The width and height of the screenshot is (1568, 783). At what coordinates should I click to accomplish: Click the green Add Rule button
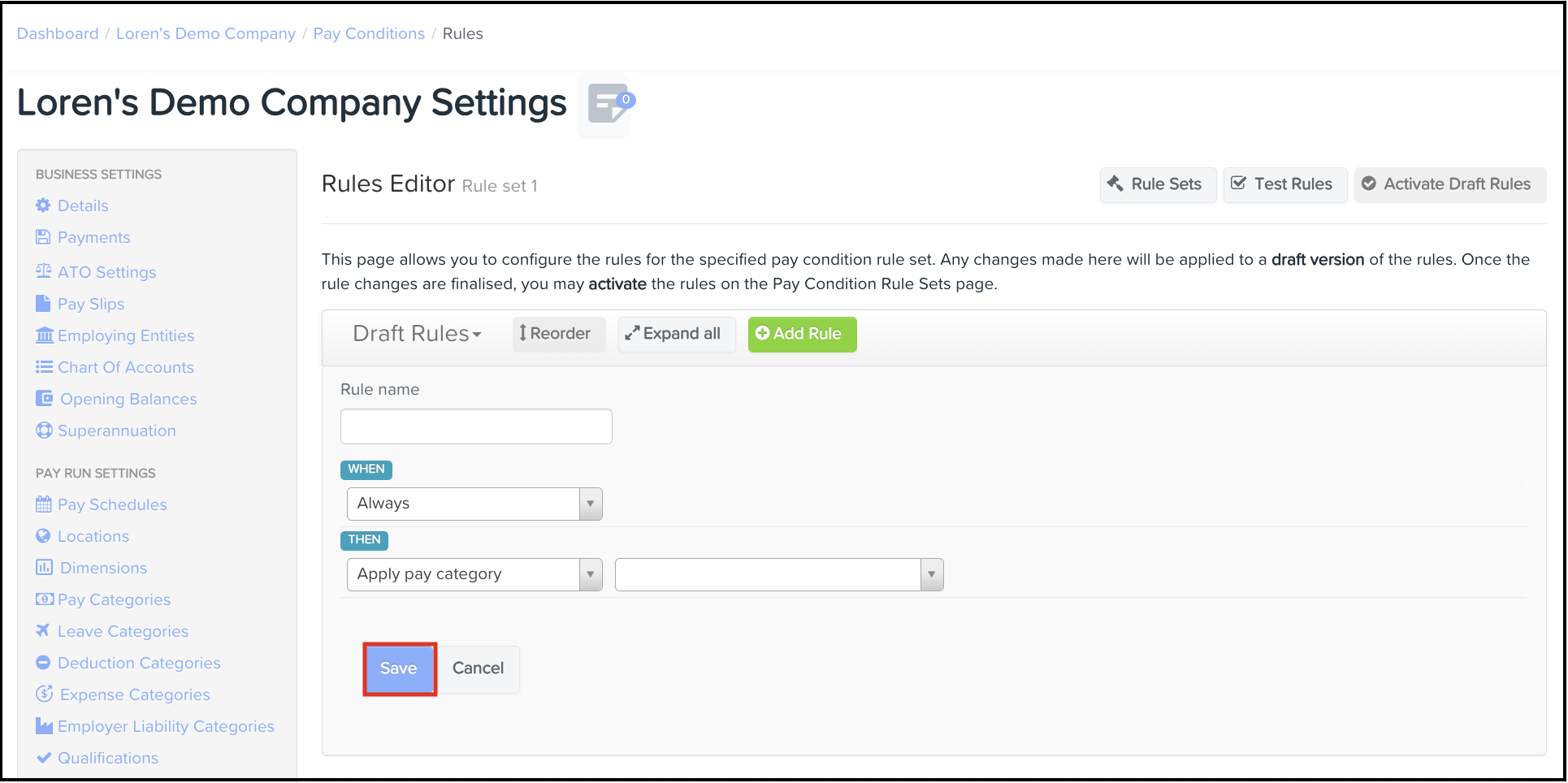click(x=802, y=334)
